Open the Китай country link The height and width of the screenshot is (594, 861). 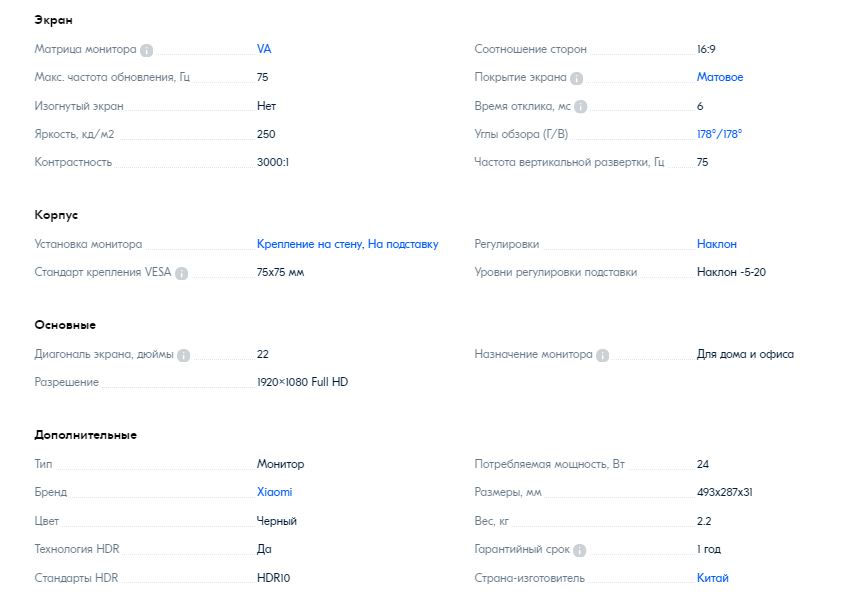click(713, 578)
